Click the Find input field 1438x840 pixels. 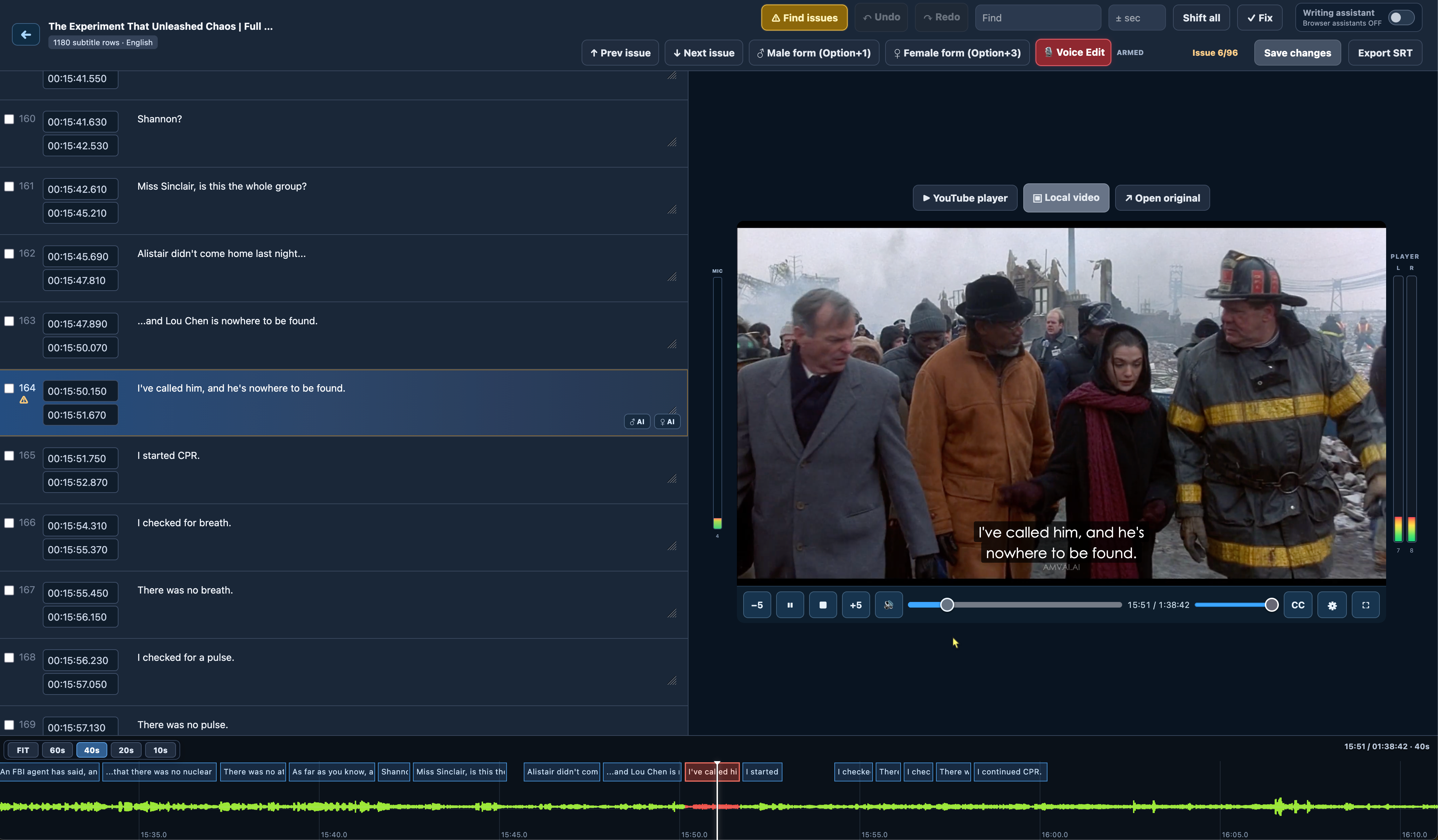(1038, 18)
